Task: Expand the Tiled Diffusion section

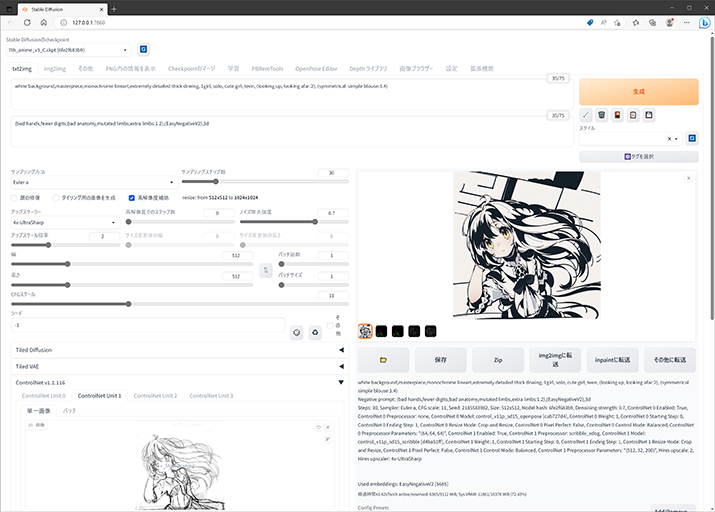Action: click(180, 350)
